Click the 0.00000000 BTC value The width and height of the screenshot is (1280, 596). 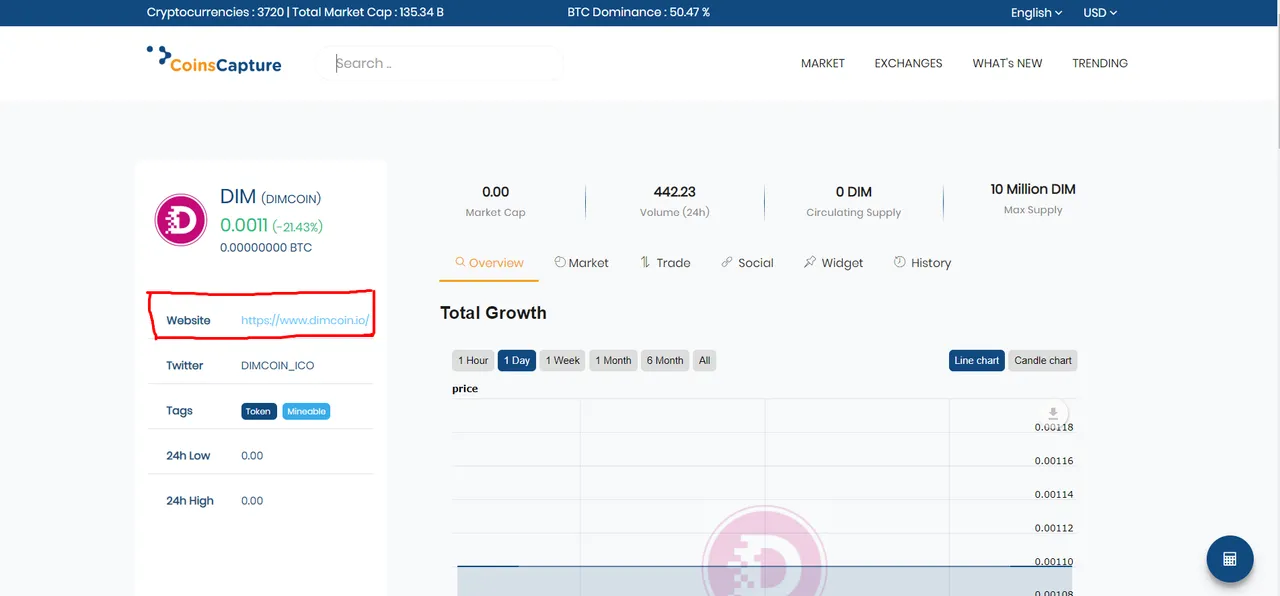[266, 247]
